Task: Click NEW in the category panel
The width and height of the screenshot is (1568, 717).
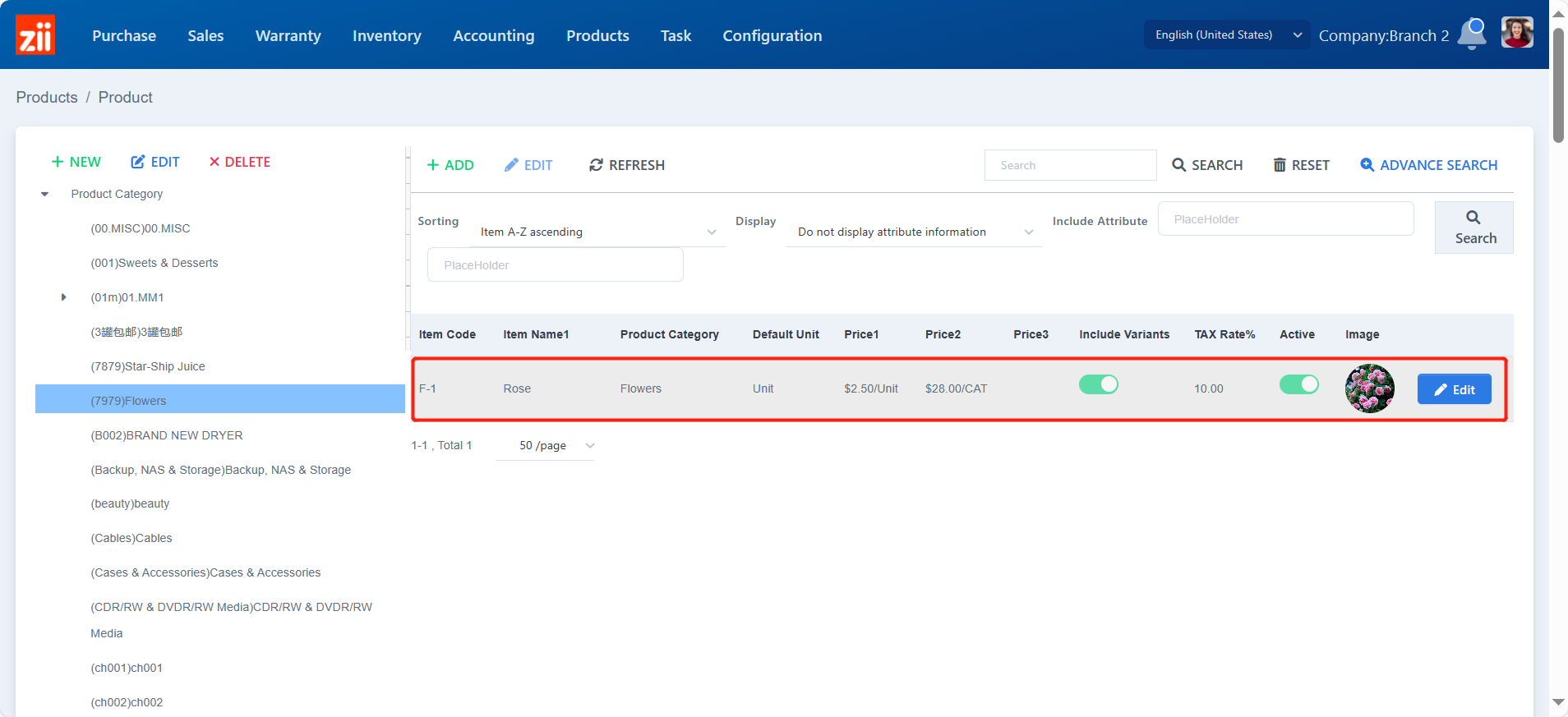Action: [76, 162]
